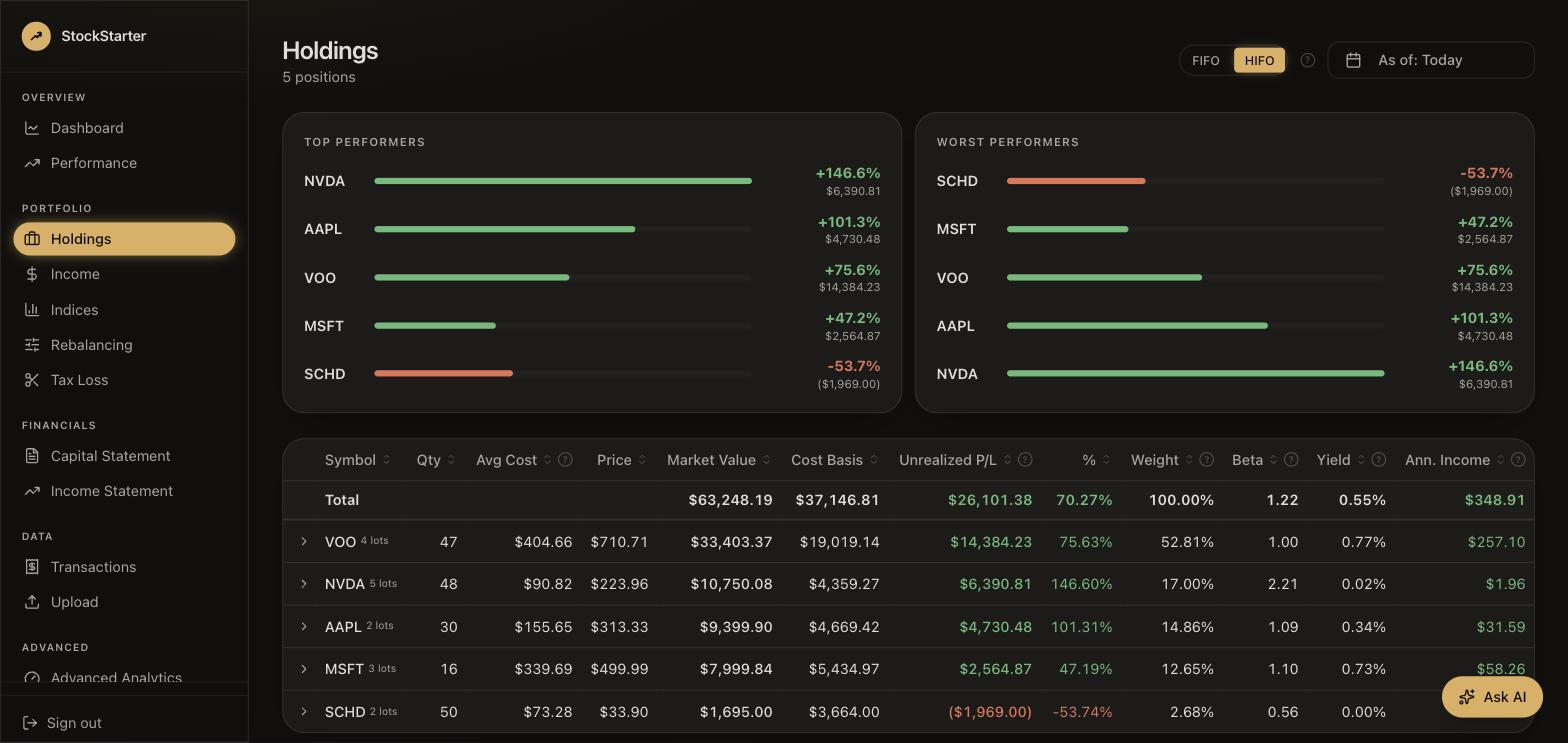Image resolution: width=1568 pixels, height=743 pixels.
Task: Click the Transactions receipt icon
Action: [32, 567]
